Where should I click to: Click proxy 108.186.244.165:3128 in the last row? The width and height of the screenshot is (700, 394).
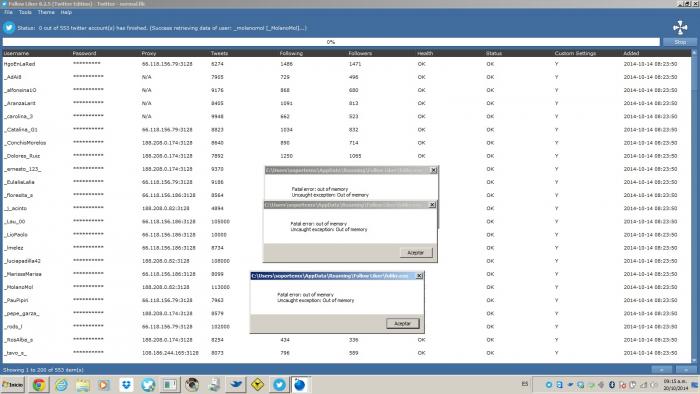point(170,353)
